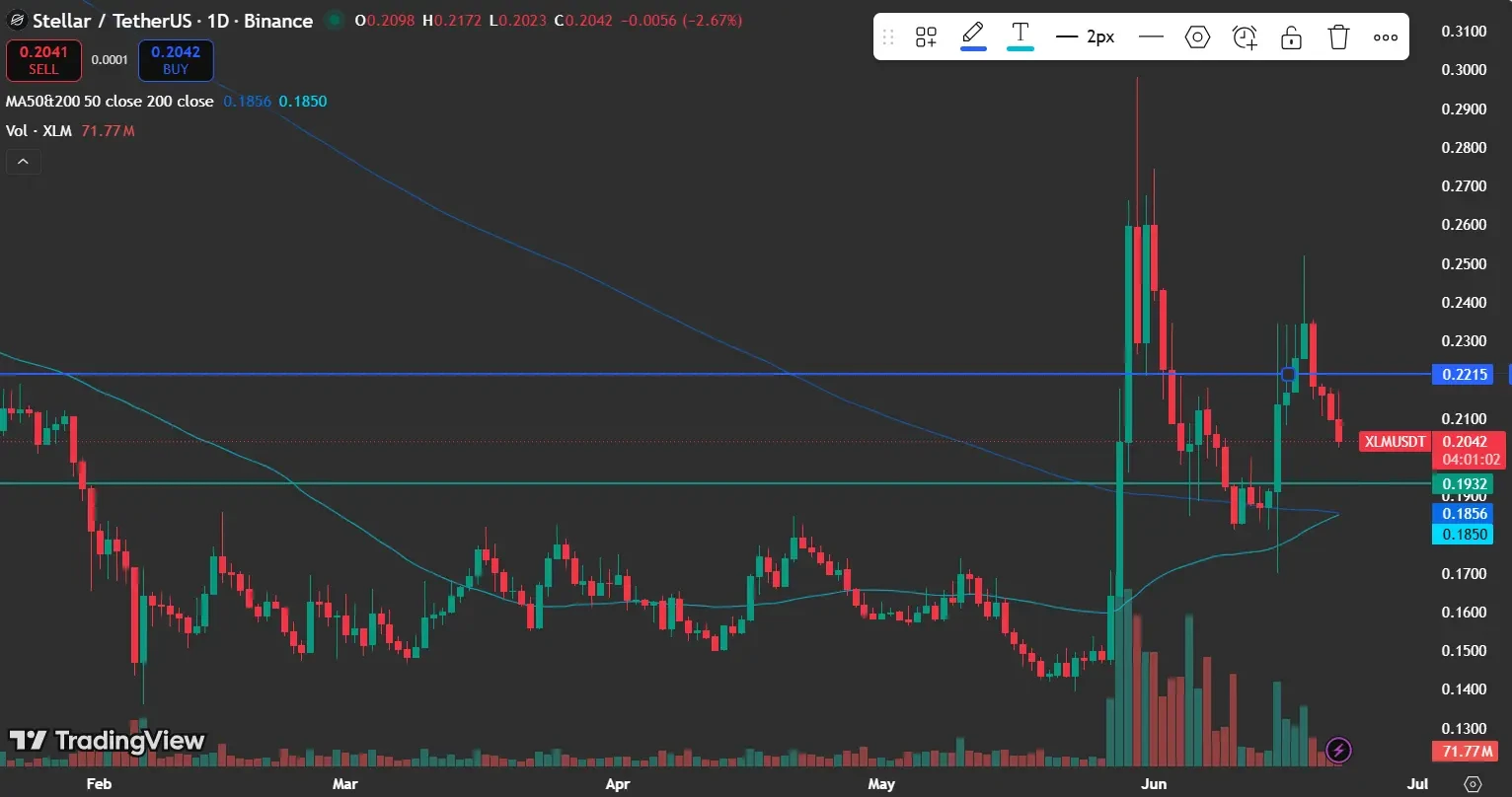The height and width of the screenshot is (797, 1512).
Task: Click the SELL 0.2041 button
Action: coord(43,60)
